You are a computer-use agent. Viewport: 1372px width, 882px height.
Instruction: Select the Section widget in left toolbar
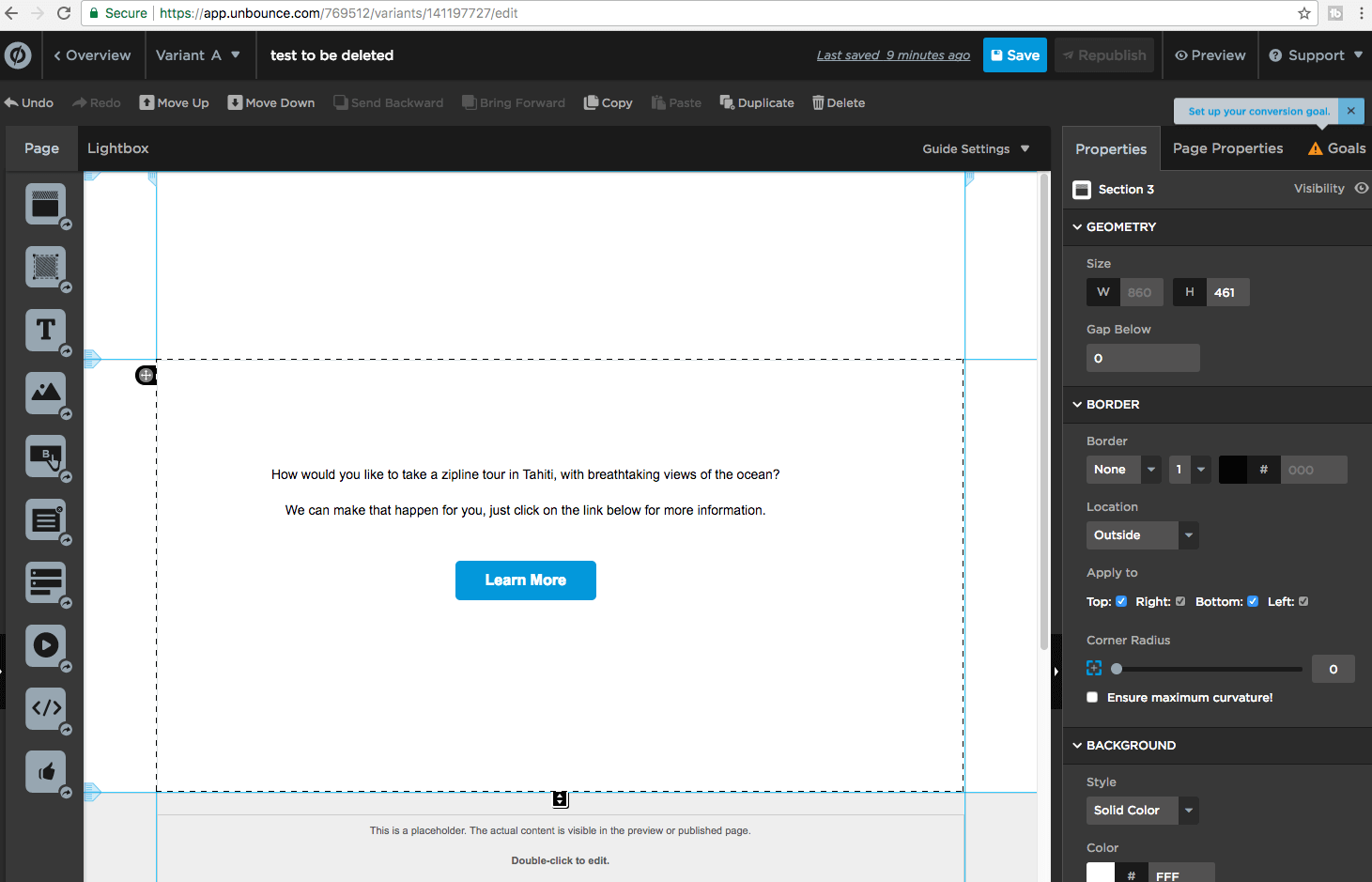pos(45,204)
